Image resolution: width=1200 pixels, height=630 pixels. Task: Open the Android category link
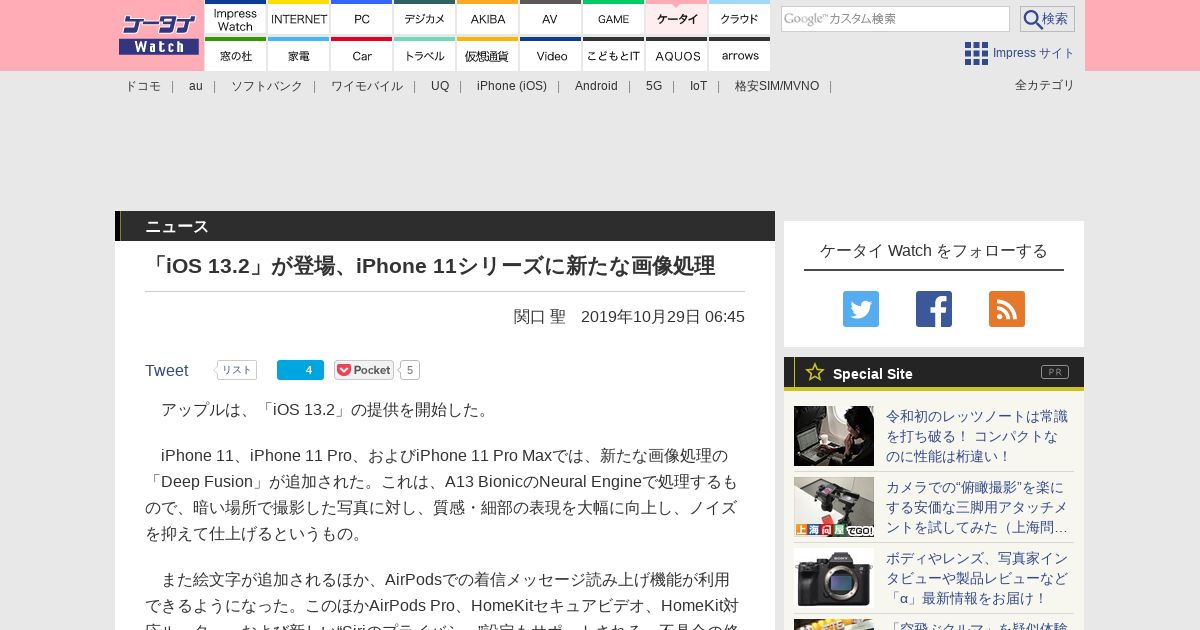(x=596, y=86)
